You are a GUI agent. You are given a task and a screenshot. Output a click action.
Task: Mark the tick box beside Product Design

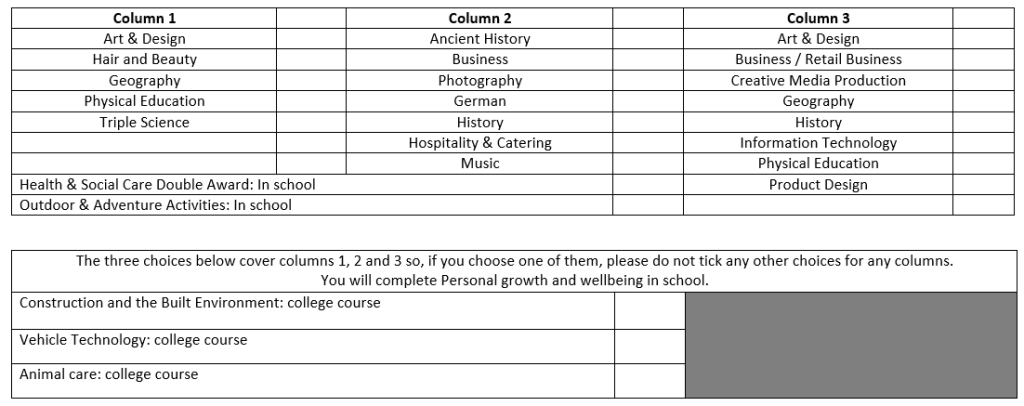pos(984,184)
